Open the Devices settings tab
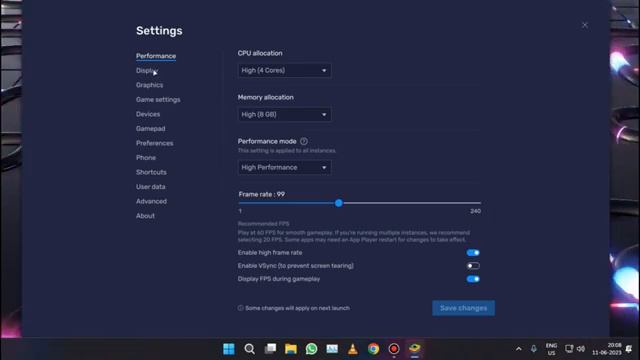 148,114
